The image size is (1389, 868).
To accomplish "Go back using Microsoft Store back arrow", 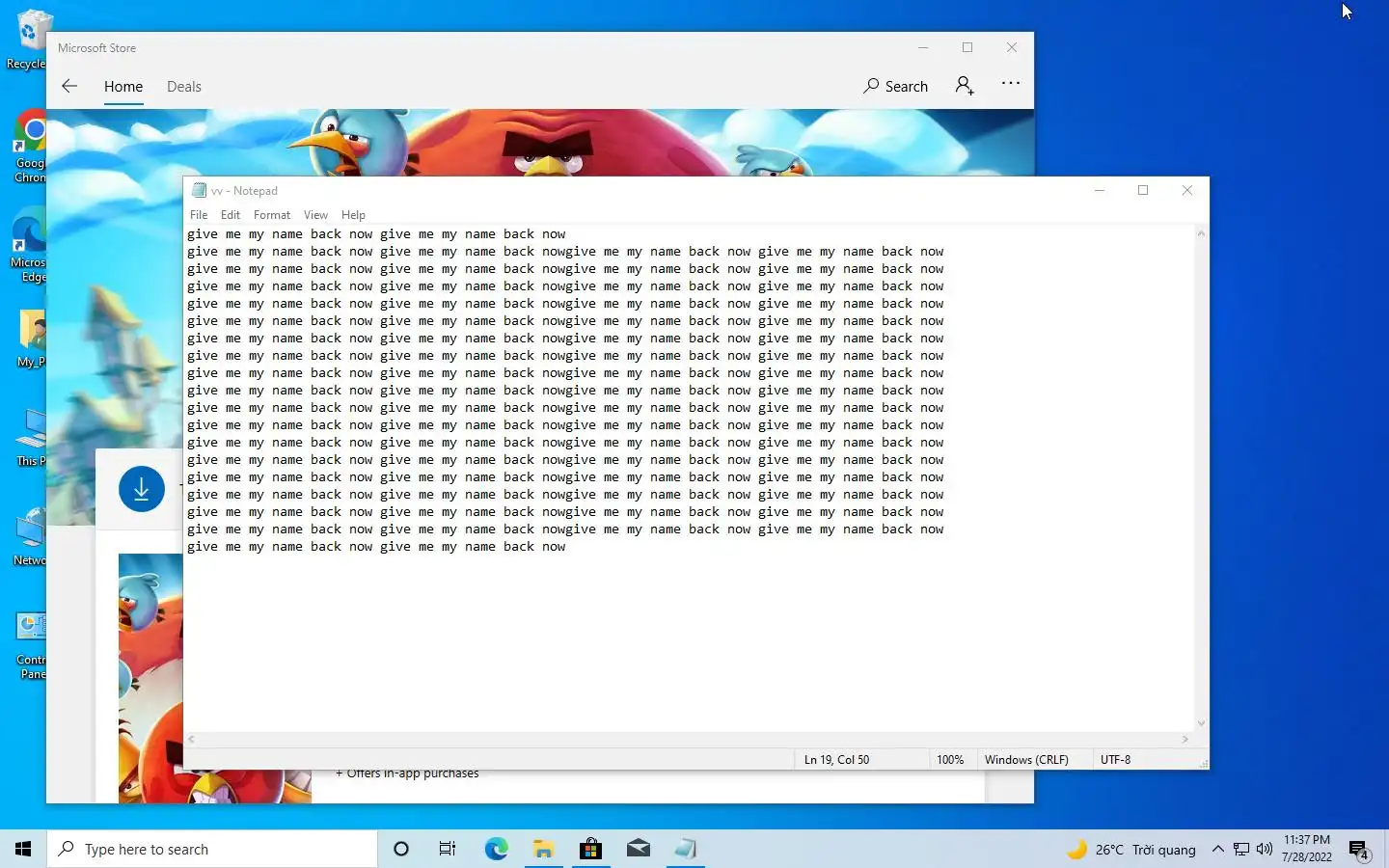I will click(x=69, y=86).
